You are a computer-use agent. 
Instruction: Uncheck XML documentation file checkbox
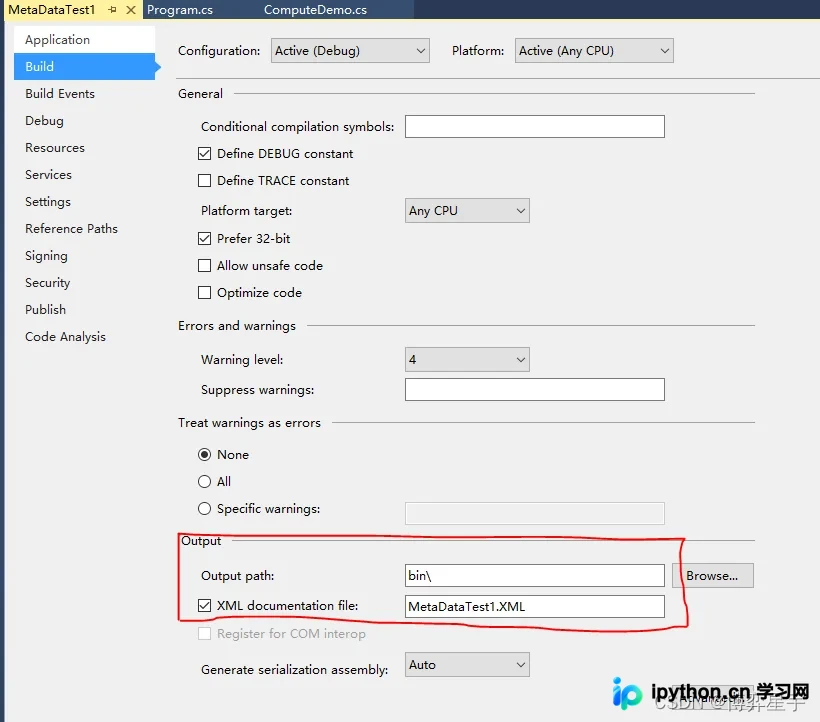pyautogui.click(x=204, y=605)
